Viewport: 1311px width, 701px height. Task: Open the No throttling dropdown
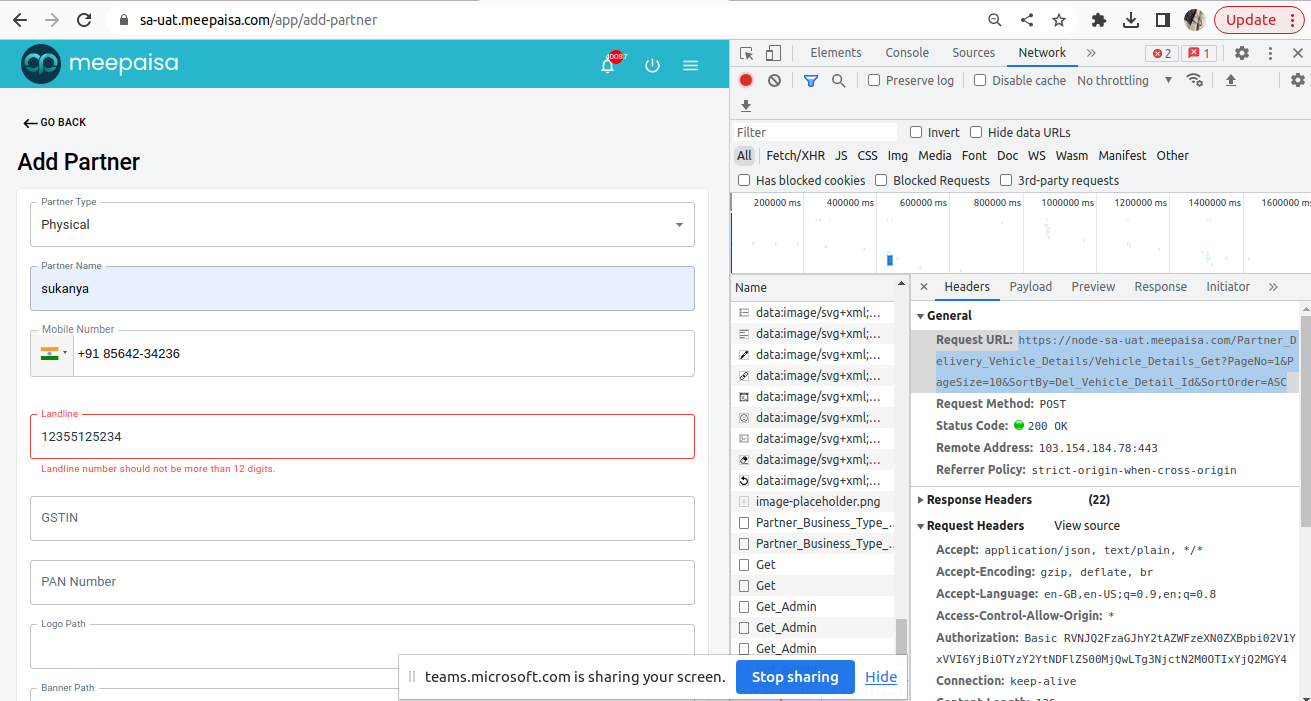coord(1125,80)
